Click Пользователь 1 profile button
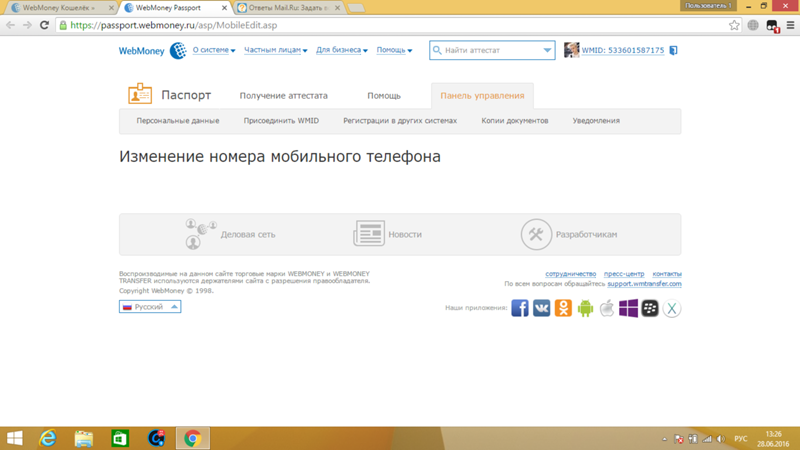This screenshot has height=450, width=800. tap(708, 6)
